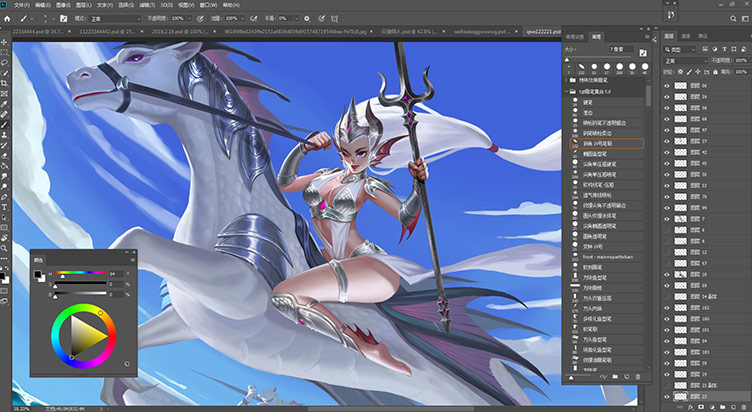Open layer filter 类型 dropdown

[x=680, y=49]
